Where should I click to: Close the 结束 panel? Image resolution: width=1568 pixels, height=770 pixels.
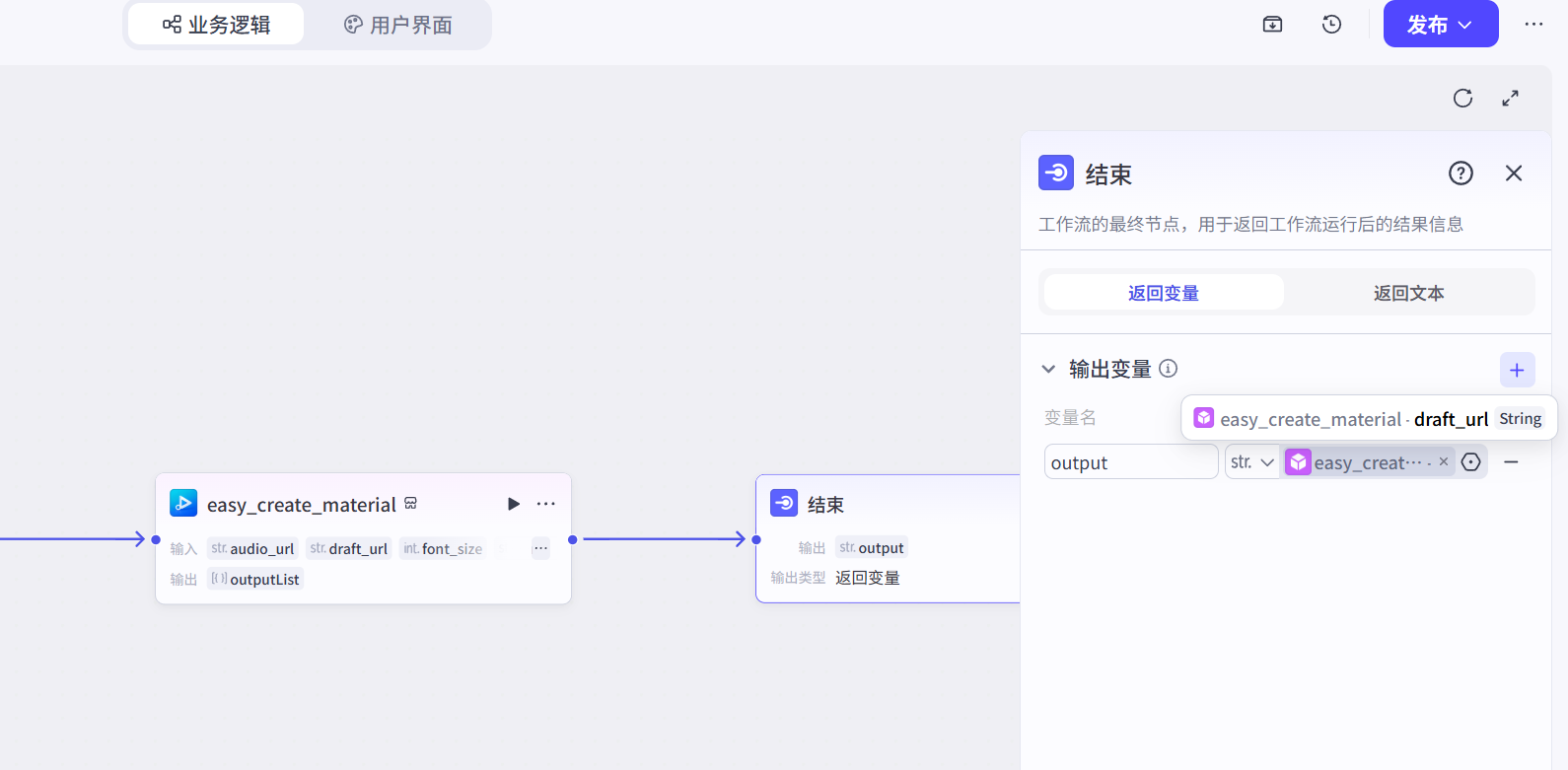pyautogui.click(x=1514, y=174)
